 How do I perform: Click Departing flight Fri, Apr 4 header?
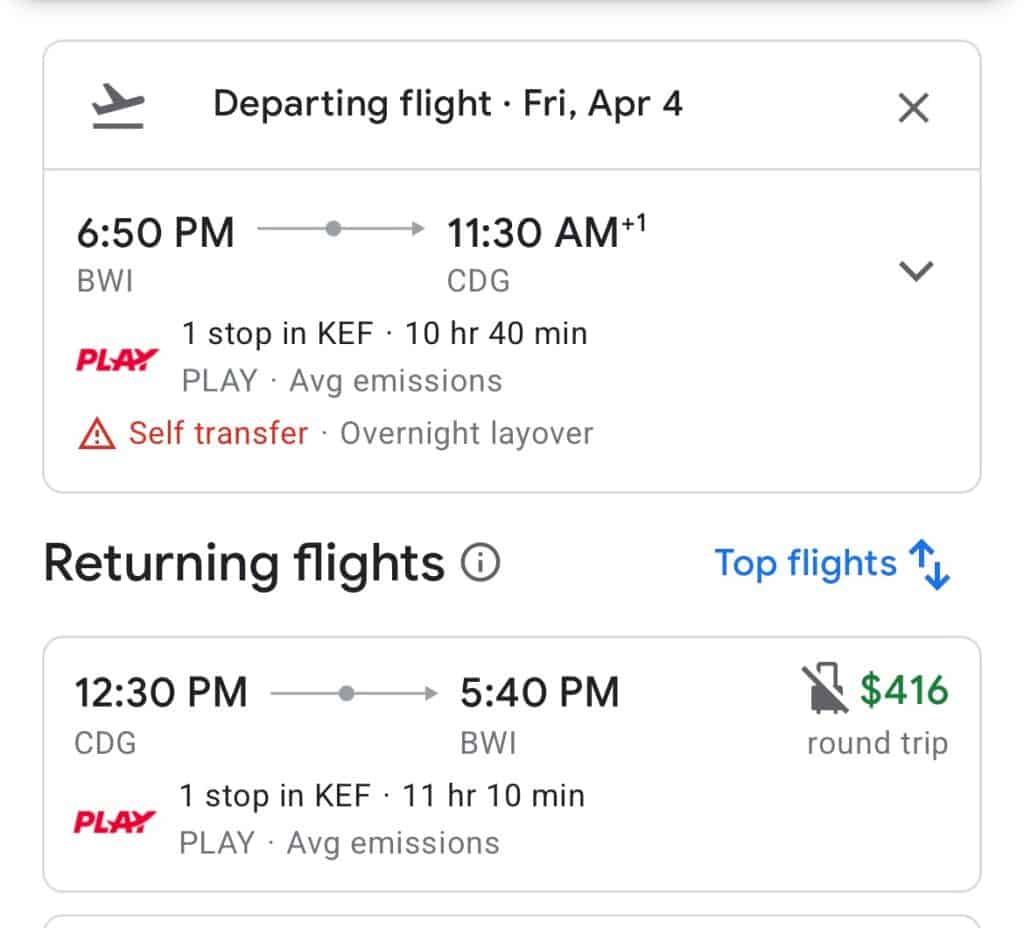tap(447, 105)
